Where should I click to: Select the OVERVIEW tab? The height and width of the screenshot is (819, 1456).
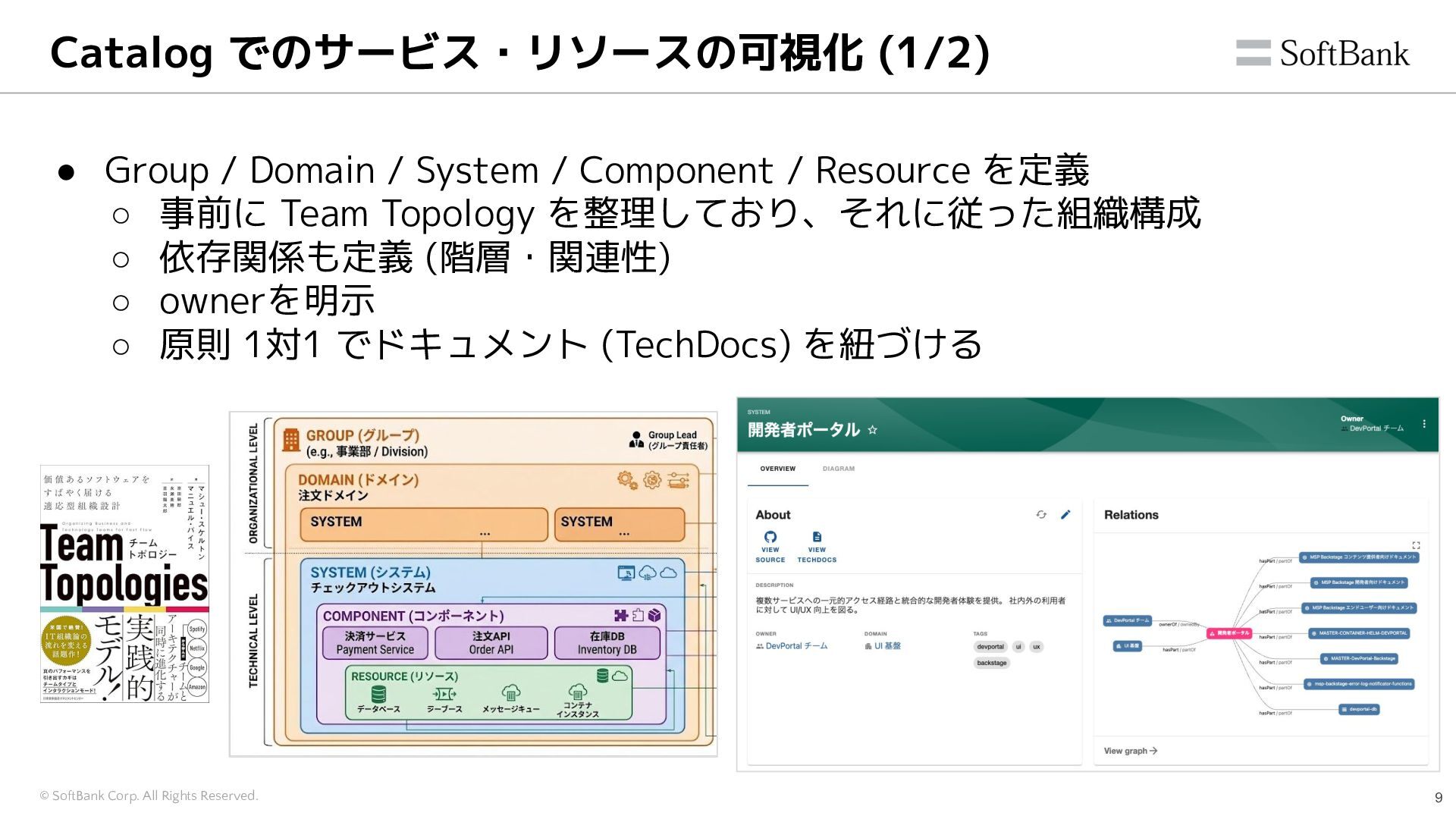click(777, 469)
